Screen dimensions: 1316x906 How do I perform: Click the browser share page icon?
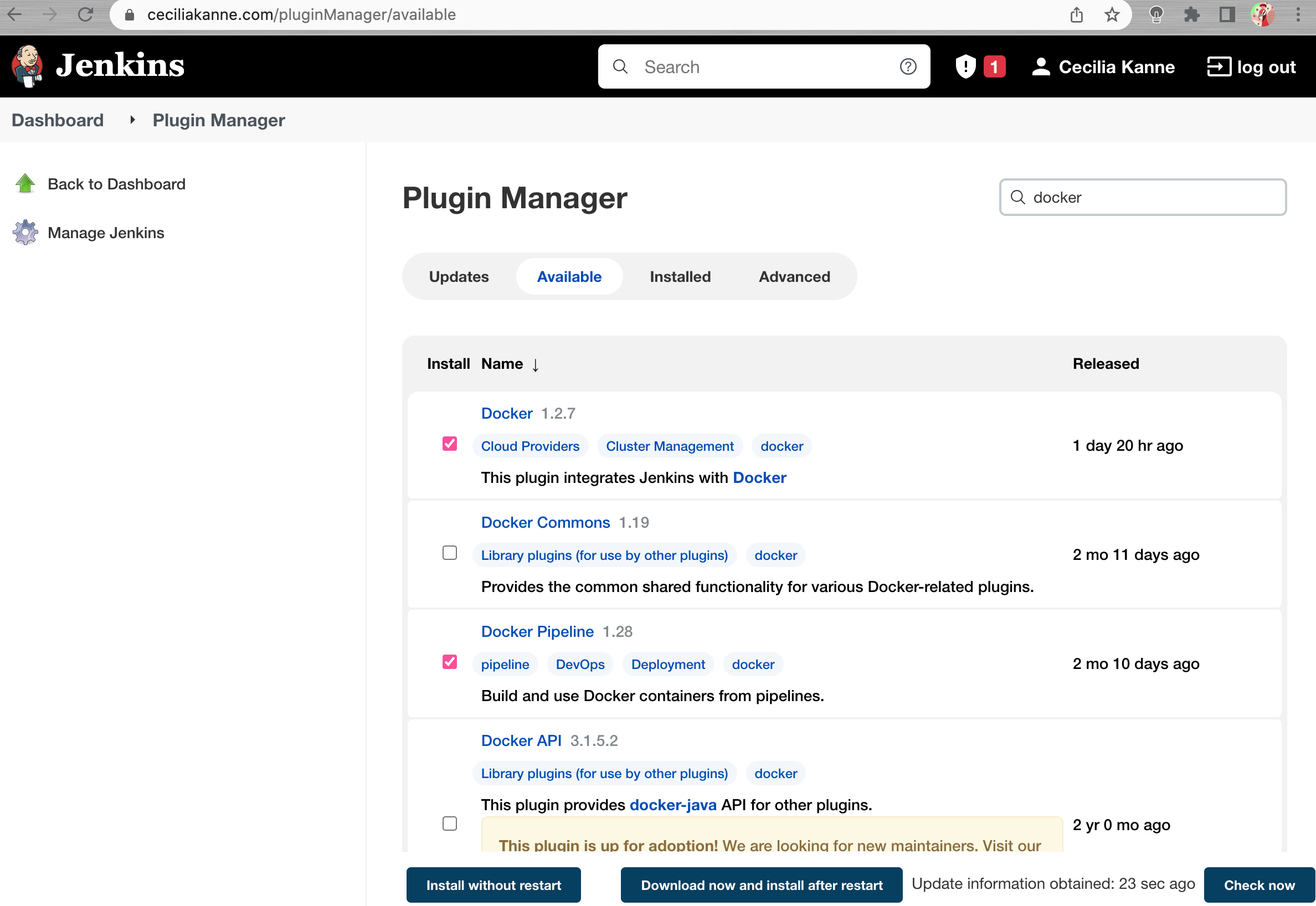click(x=1076, y=15)
